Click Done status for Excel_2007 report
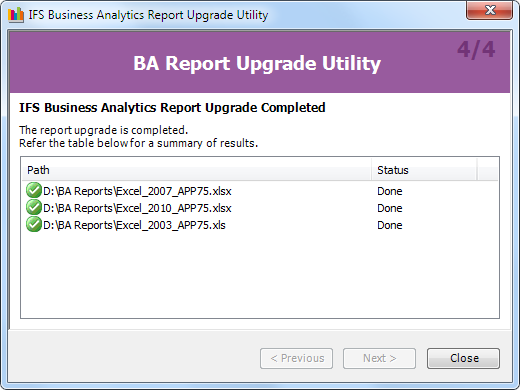The height and width of the screenshot is (390, 520). click(x=390, y=191)
